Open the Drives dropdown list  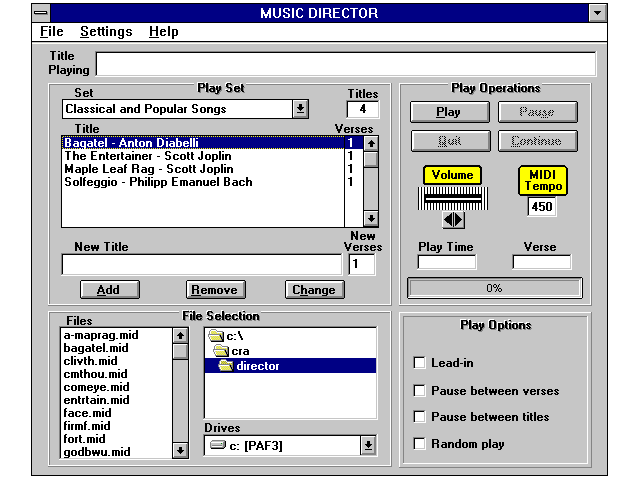[367, 445]
